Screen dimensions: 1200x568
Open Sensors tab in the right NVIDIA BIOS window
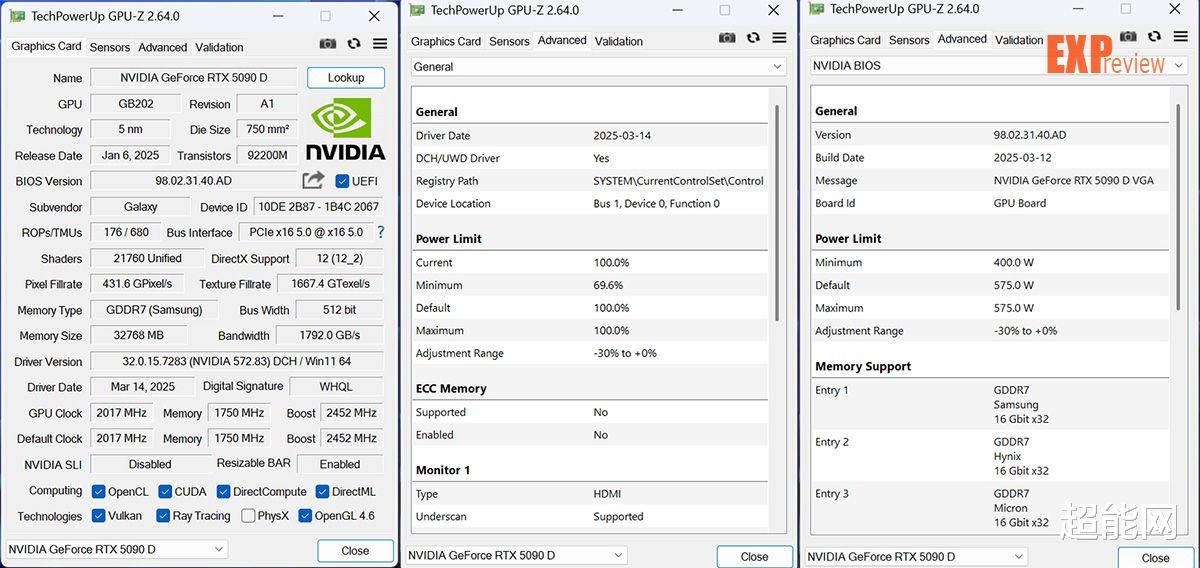click(x=909, y=40)
